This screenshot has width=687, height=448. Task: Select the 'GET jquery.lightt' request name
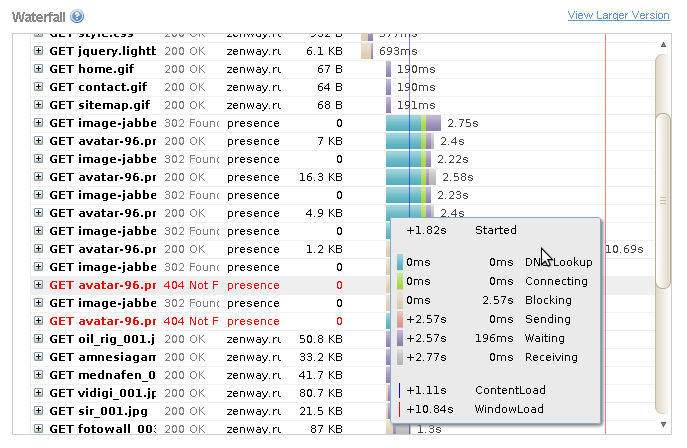click(103, 51)
